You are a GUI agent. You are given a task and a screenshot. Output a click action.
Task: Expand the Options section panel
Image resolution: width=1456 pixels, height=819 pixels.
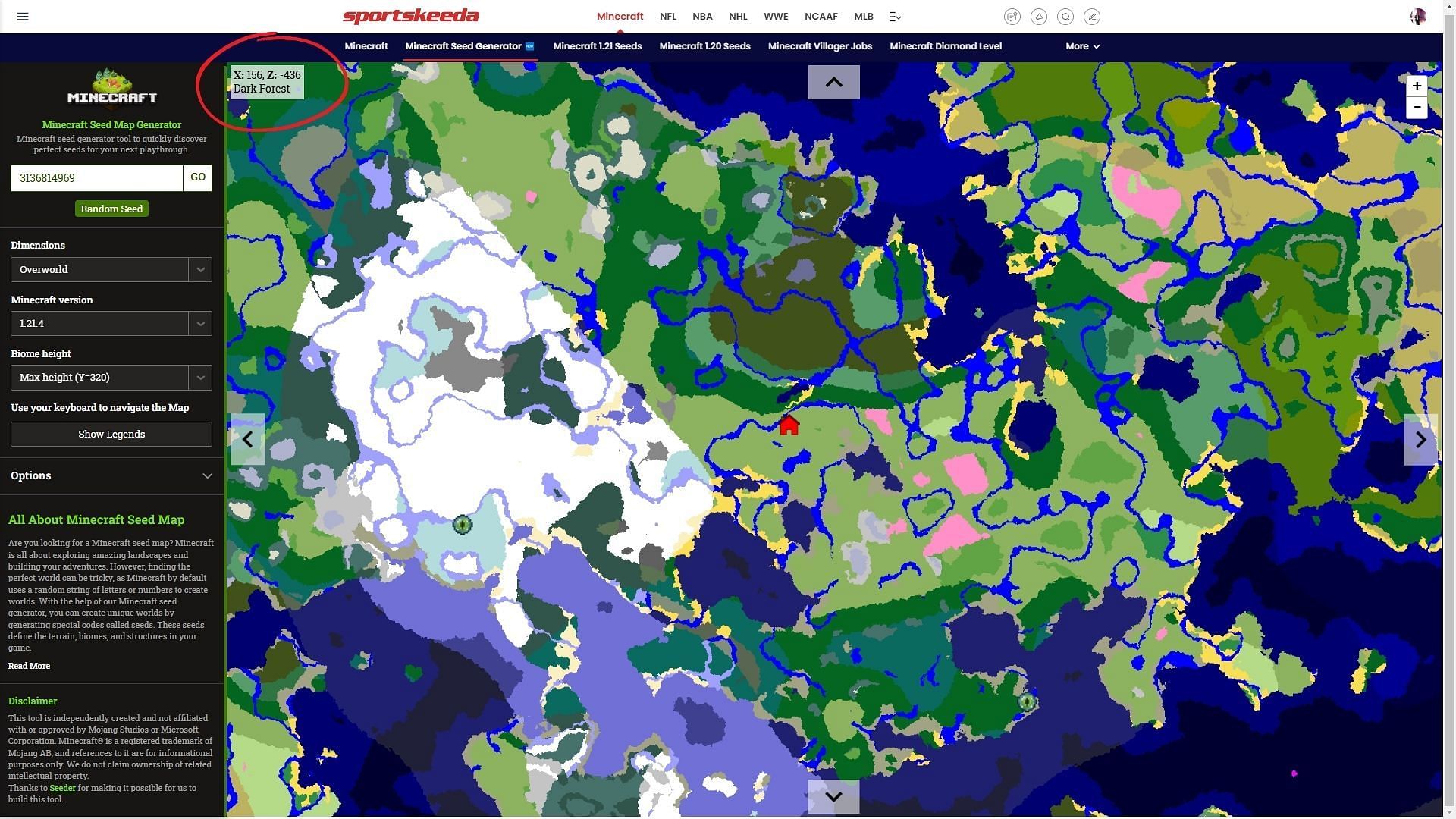pyautogui.click(x=111, y=474)
